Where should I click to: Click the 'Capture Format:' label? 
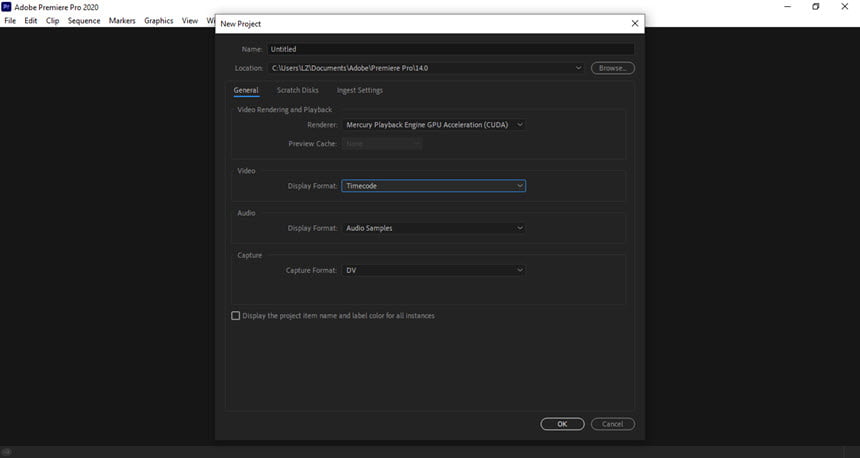click(x=311, y=270)
